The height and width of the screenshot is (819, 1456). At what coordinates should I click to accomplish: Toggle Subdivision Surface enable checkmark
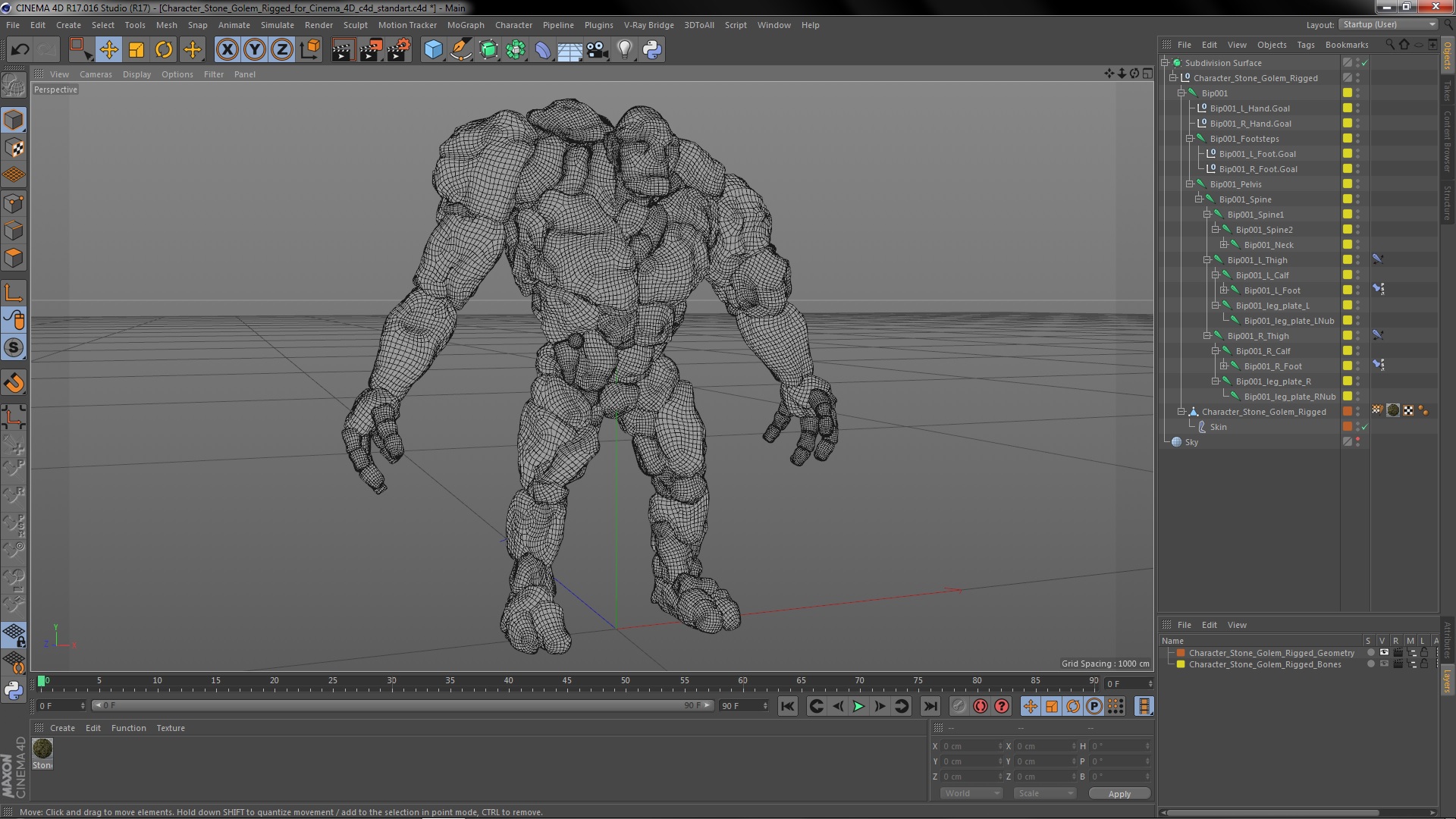coord(1365,63)
